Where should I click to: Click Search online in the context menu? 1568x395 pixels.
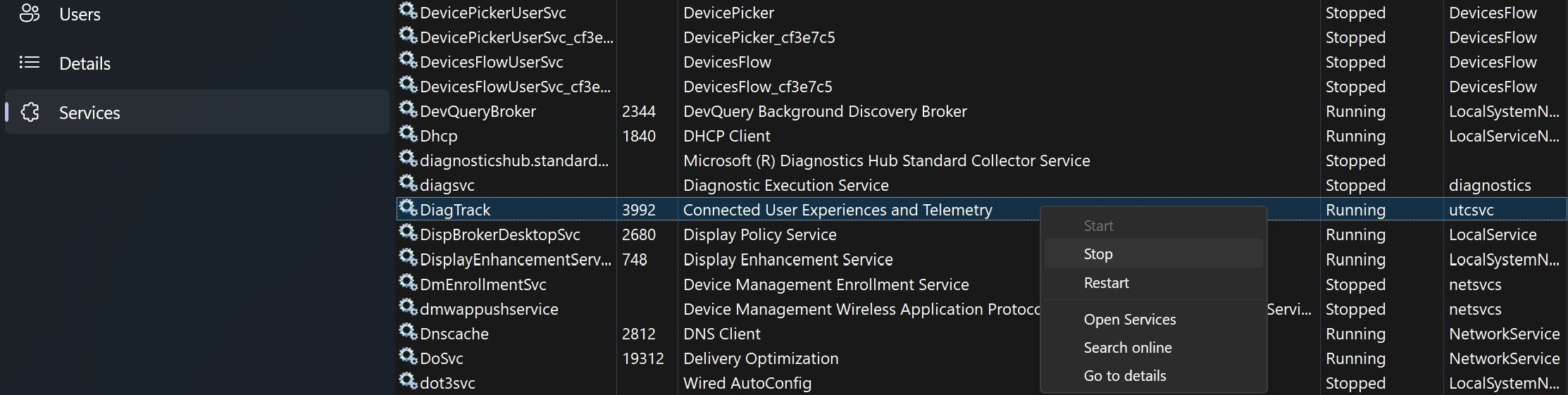(1128, 348)
